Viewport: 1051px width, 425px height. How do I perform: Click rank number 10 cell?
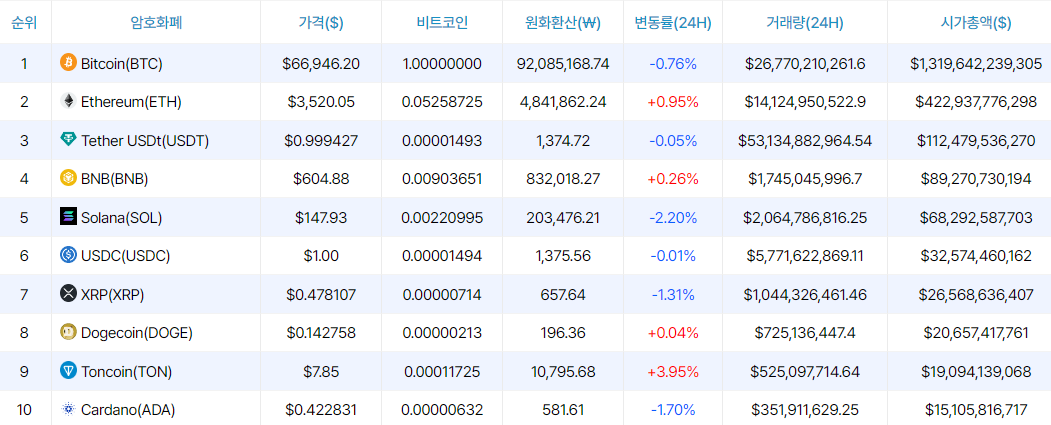click(24, 410)
